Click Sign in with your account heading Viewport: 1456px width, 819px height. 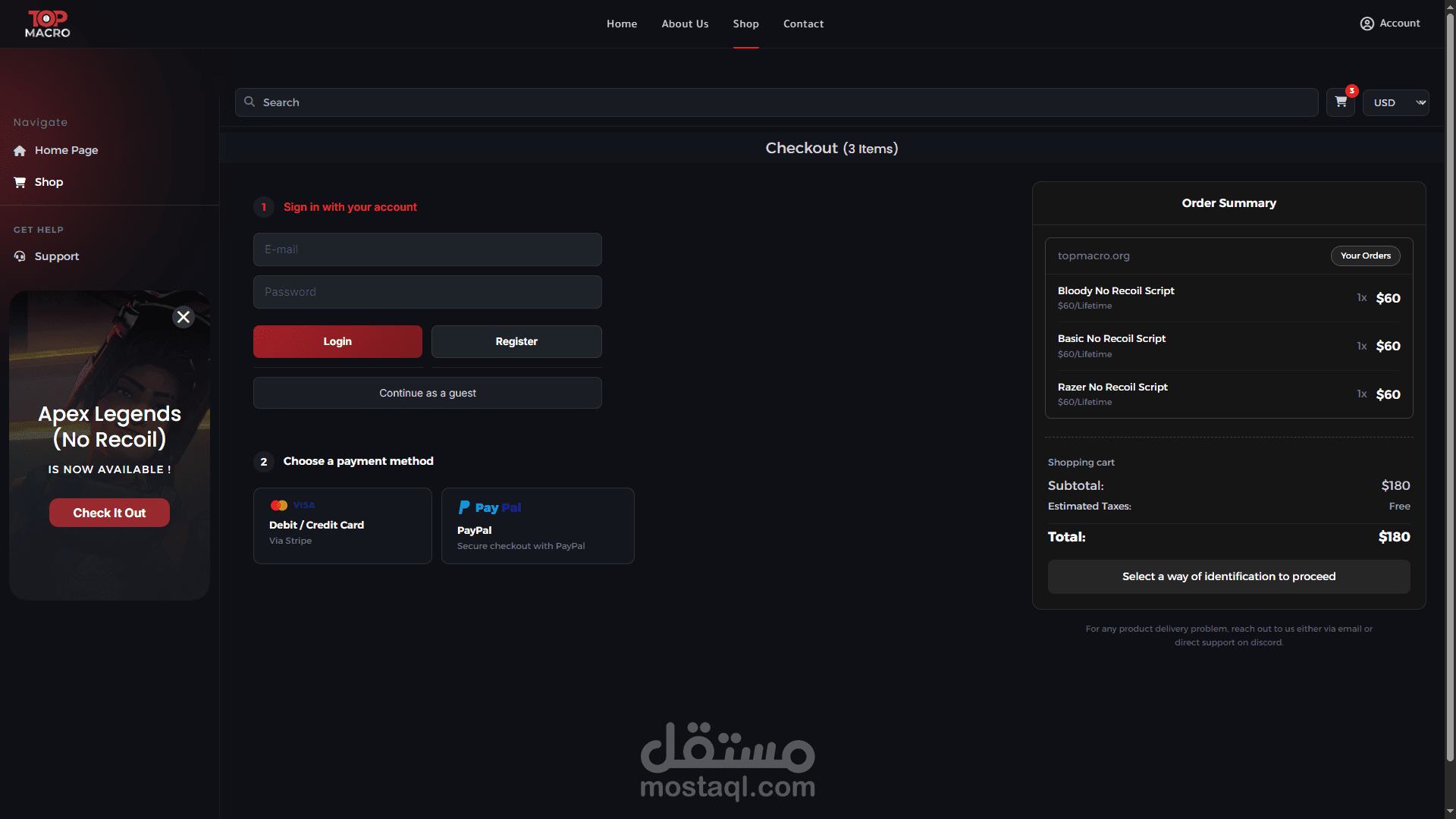click(350, 207)
